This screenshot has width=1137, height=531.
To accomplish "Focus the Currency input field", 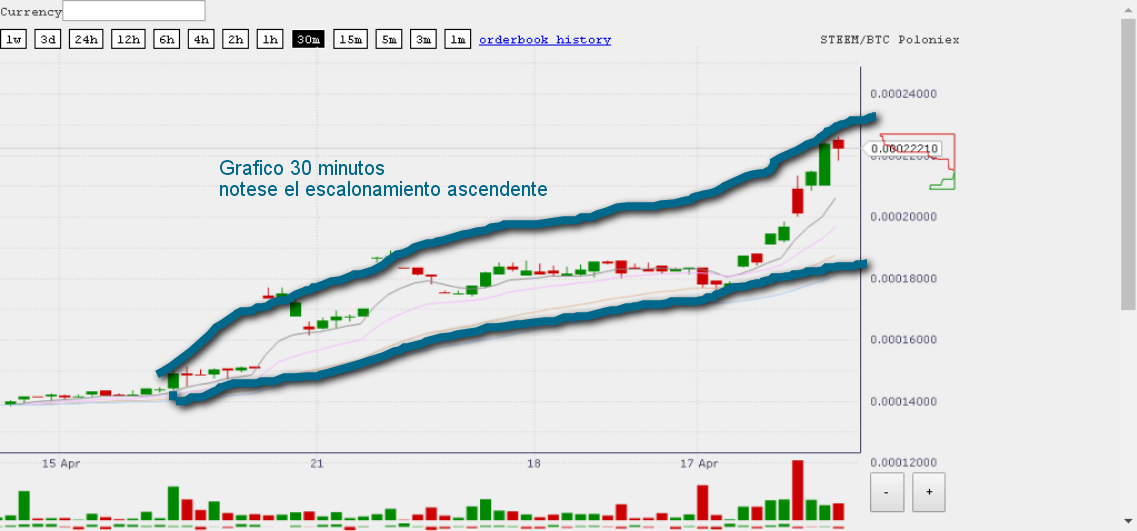I will click(x=134, y=11).
